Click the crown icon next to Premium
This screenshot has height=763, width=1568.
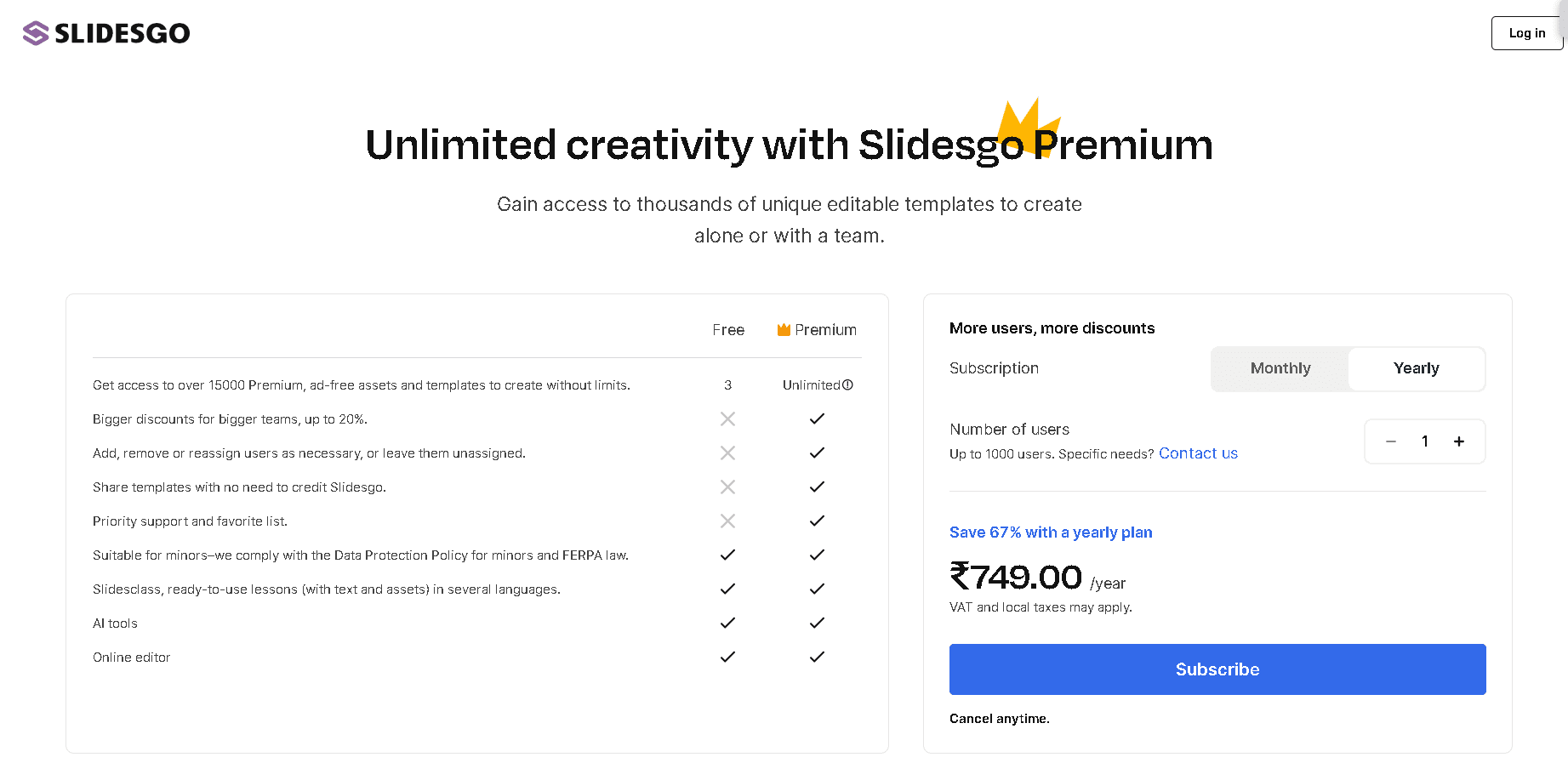click(x=784, y=330)
